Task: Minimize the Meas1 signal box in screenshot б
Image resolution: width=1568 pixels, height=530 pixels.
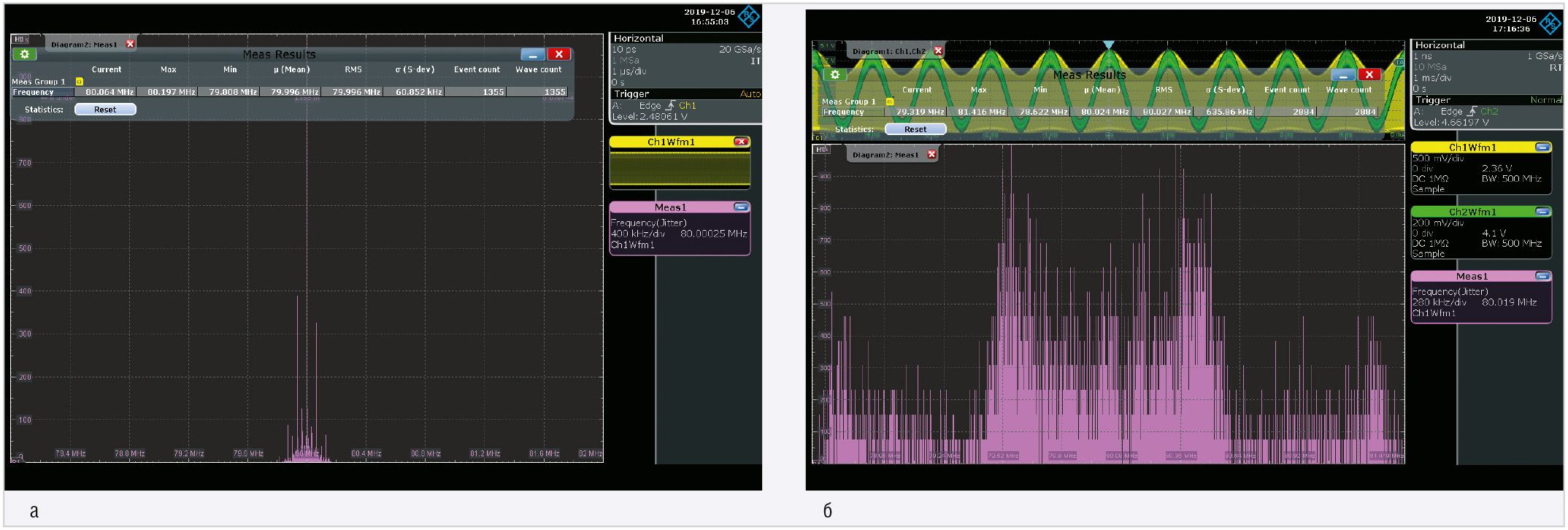Action: point(1542,276)
